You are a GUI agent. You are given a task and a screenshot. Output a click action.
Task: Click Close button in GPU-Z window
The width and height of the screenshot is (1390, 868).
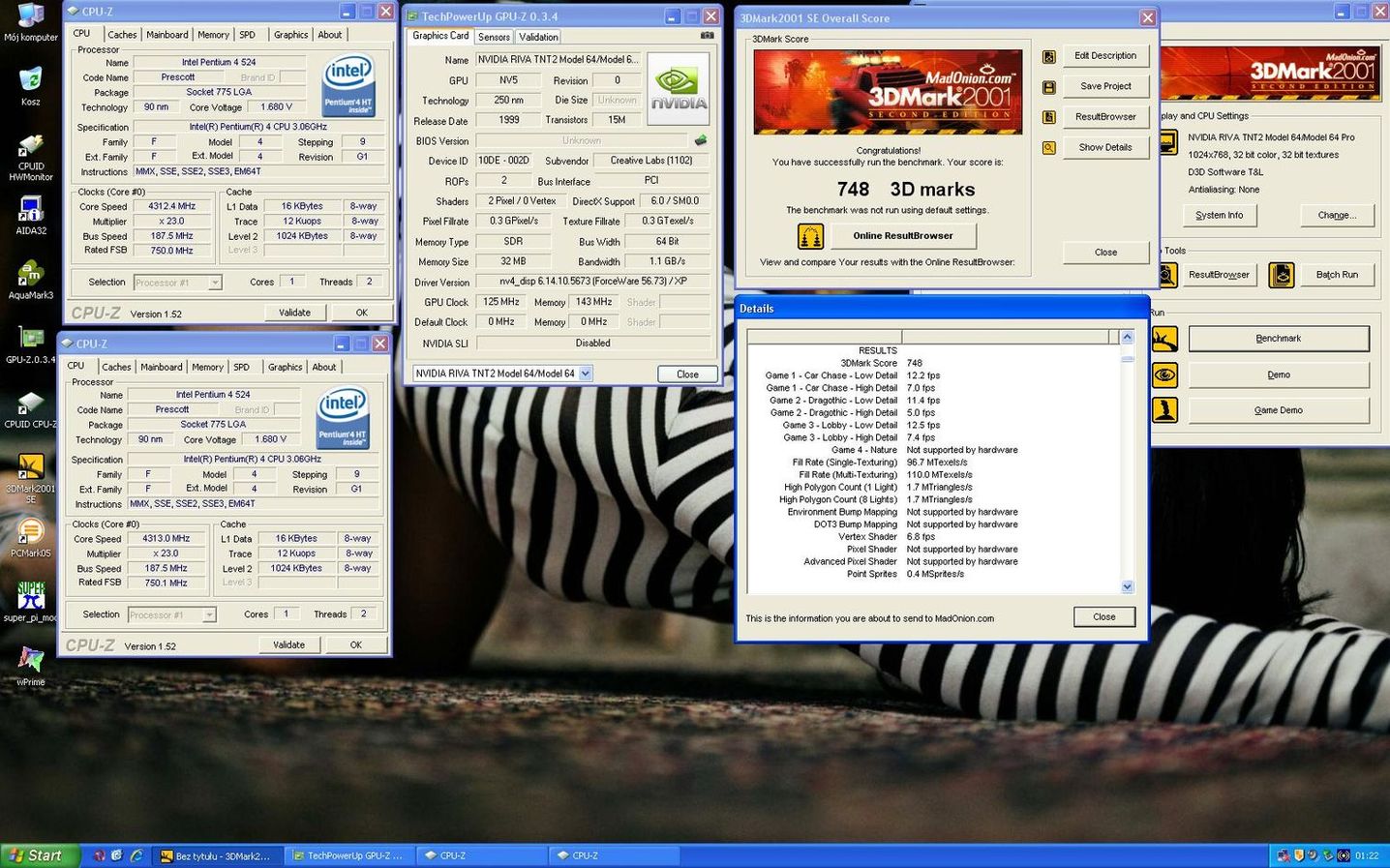(x=687, y=374)
